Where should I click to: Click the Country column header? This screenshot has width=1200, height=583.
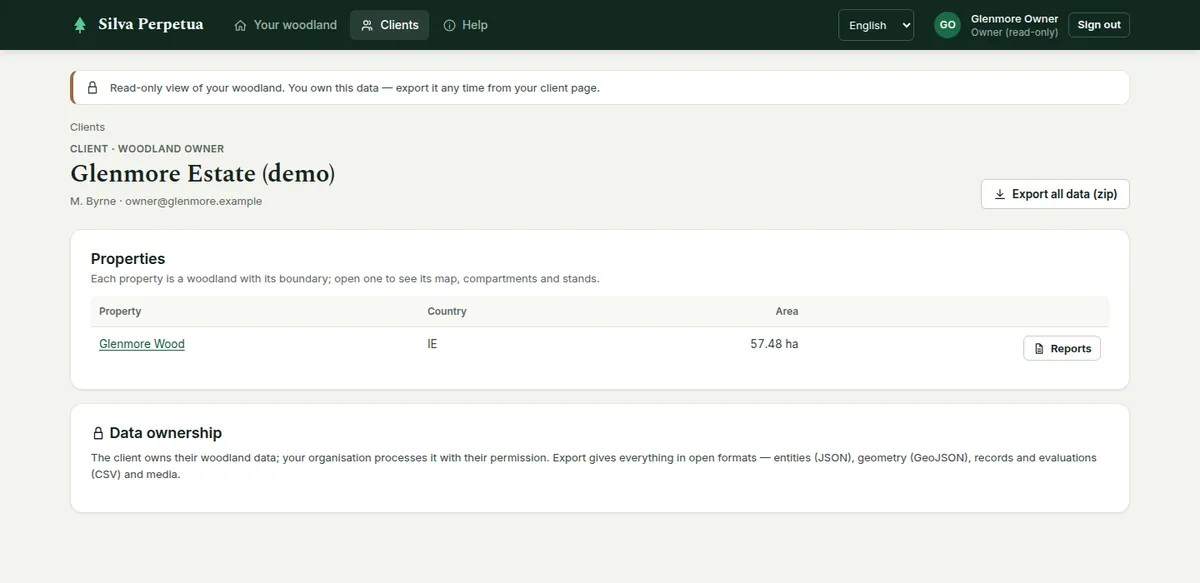click(447, 311)
